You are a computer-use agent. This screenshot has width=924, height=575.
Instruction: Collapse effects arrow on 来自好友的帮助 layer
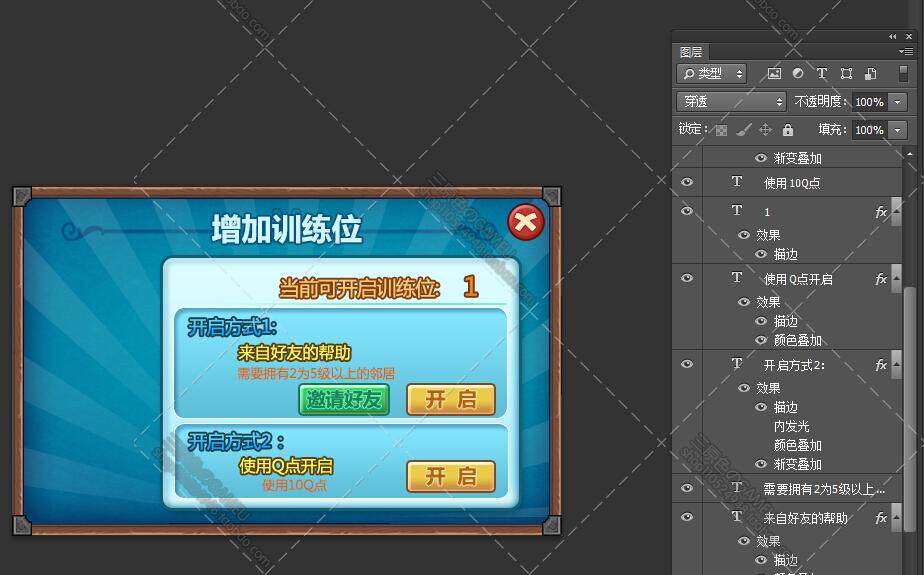(x=896, y=518)
